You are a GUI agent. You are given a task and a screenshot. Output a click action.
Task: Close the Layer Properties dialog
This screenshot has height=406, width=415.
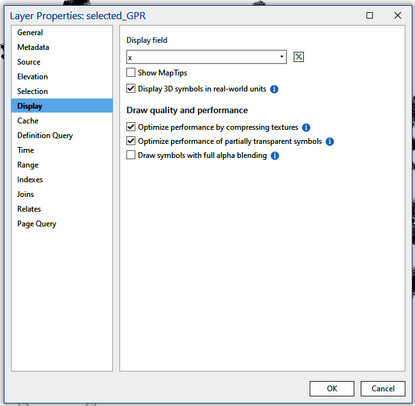[x=397, y=15]
